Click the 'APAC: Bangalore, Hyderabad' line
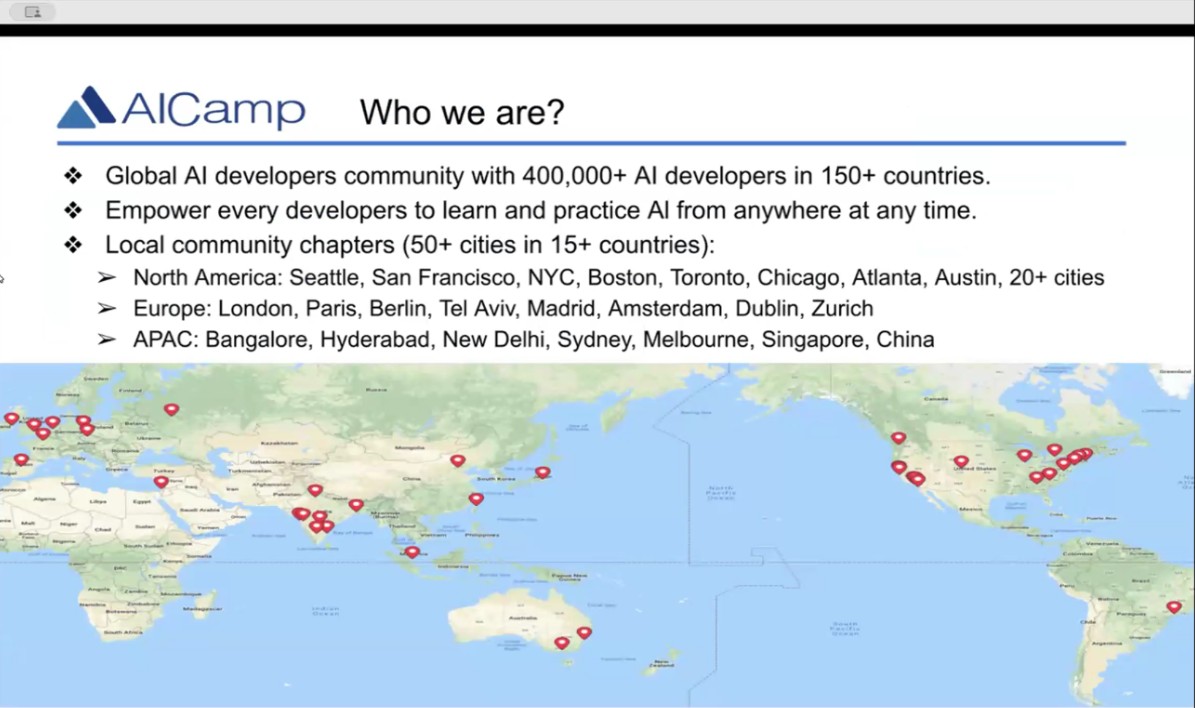 pyautogui.click(x=533, y=339)
